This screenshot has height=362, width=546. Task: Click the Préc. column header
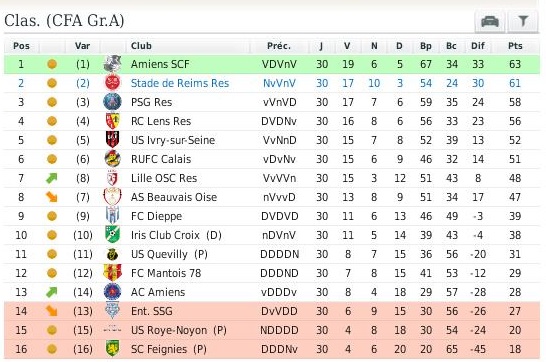(x=279, y=46)
